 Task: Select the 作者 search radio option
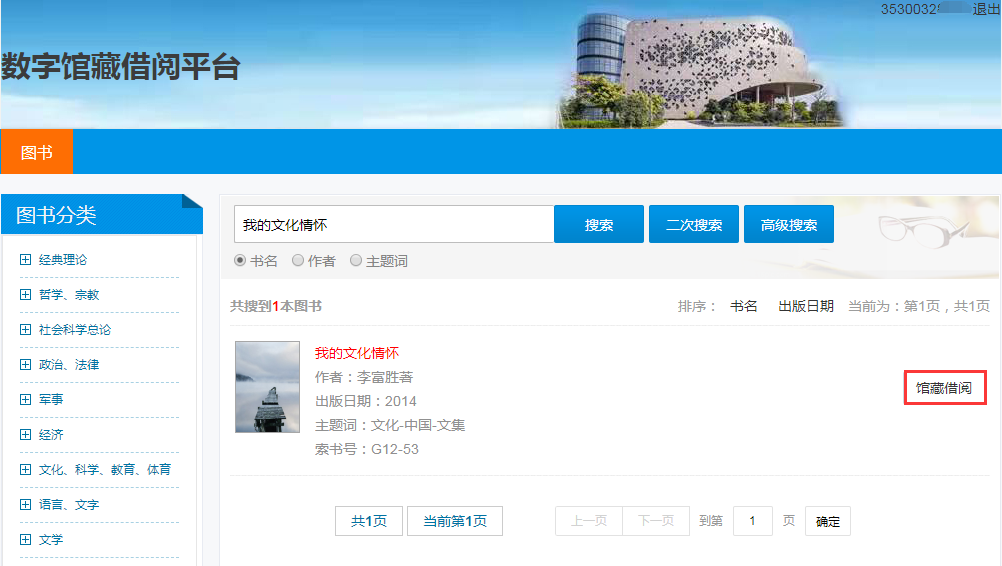tap(298, 261)
